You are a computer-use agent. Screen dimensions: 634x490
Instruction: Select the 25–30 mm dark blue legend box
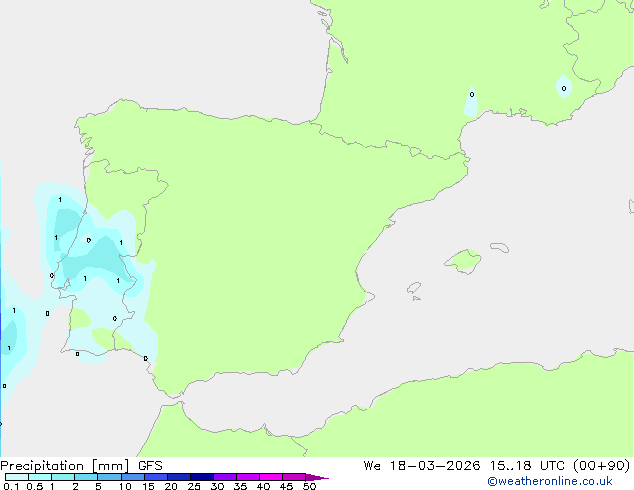point(202,477)
